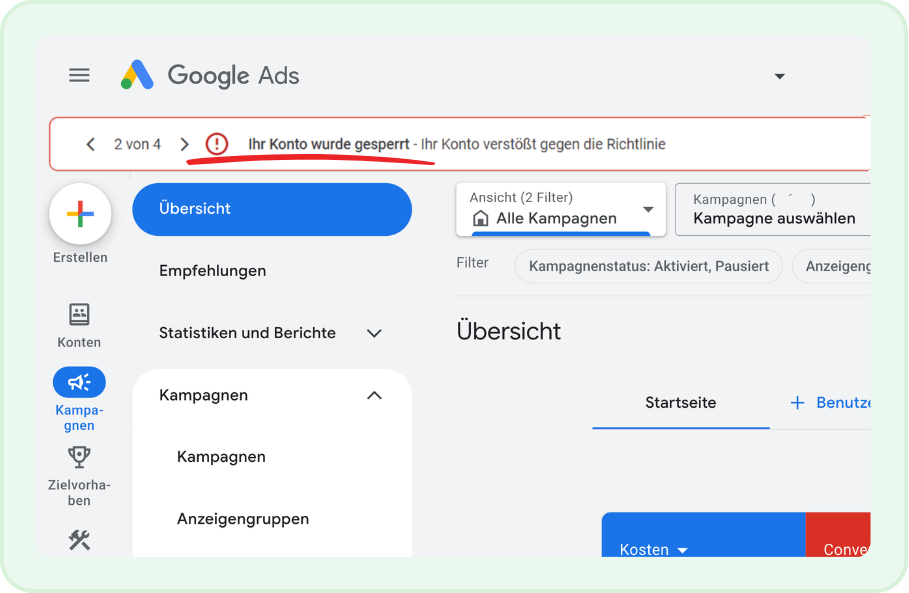
Task: Click the Übersicht page heading
Action: point(508,331)
